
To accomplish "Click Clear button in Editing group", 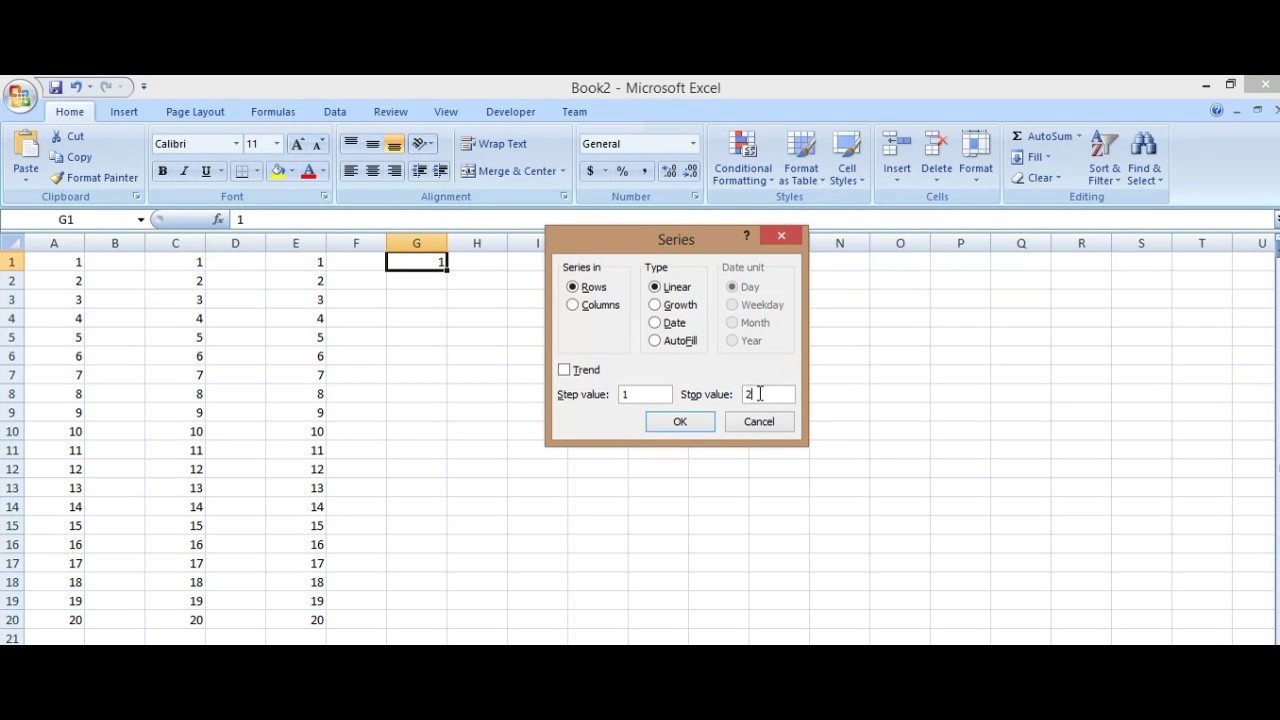I will [x=1034, y=178].
